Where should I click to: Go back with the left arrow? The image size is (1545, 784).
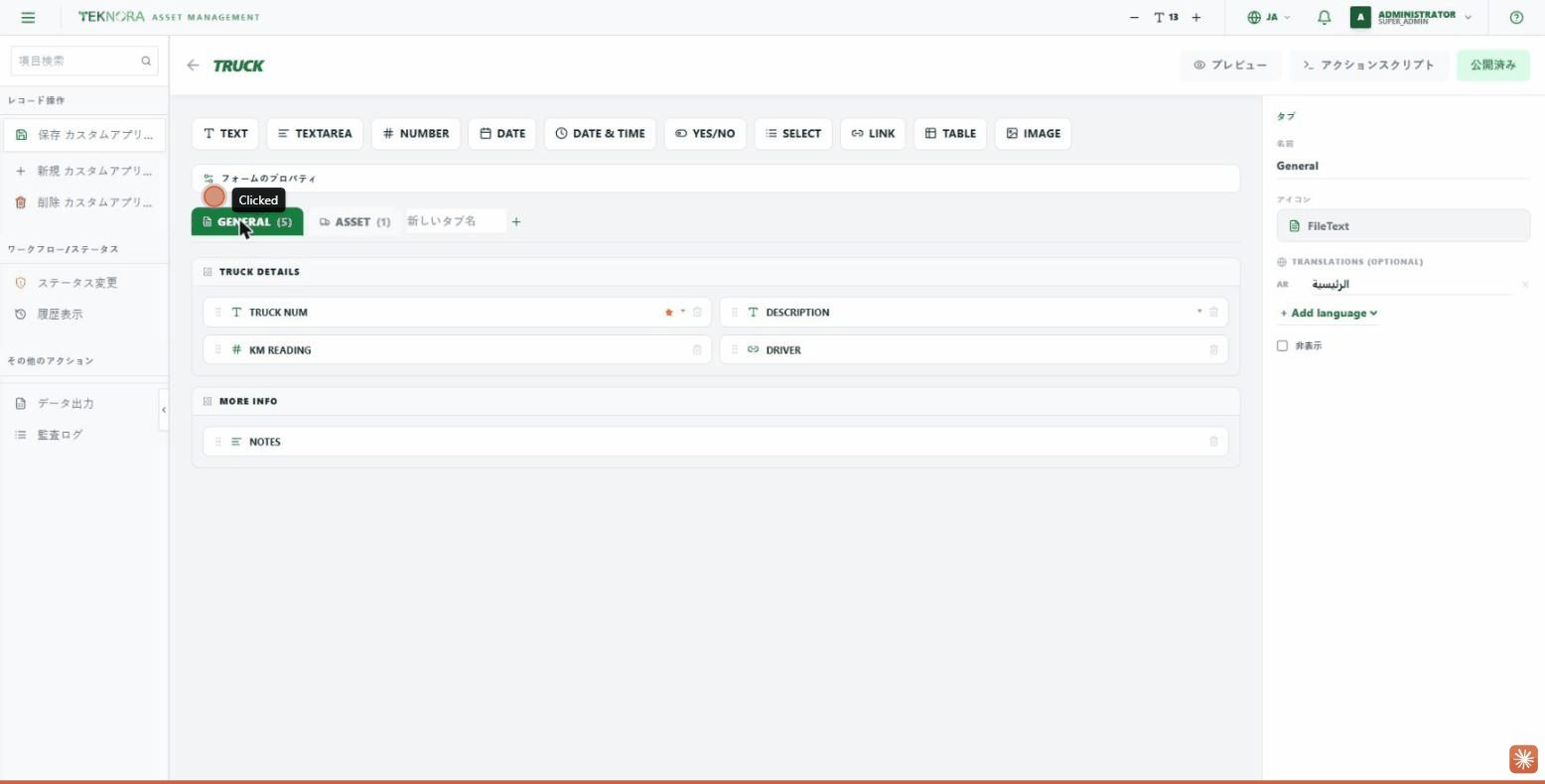click(193, 65)
